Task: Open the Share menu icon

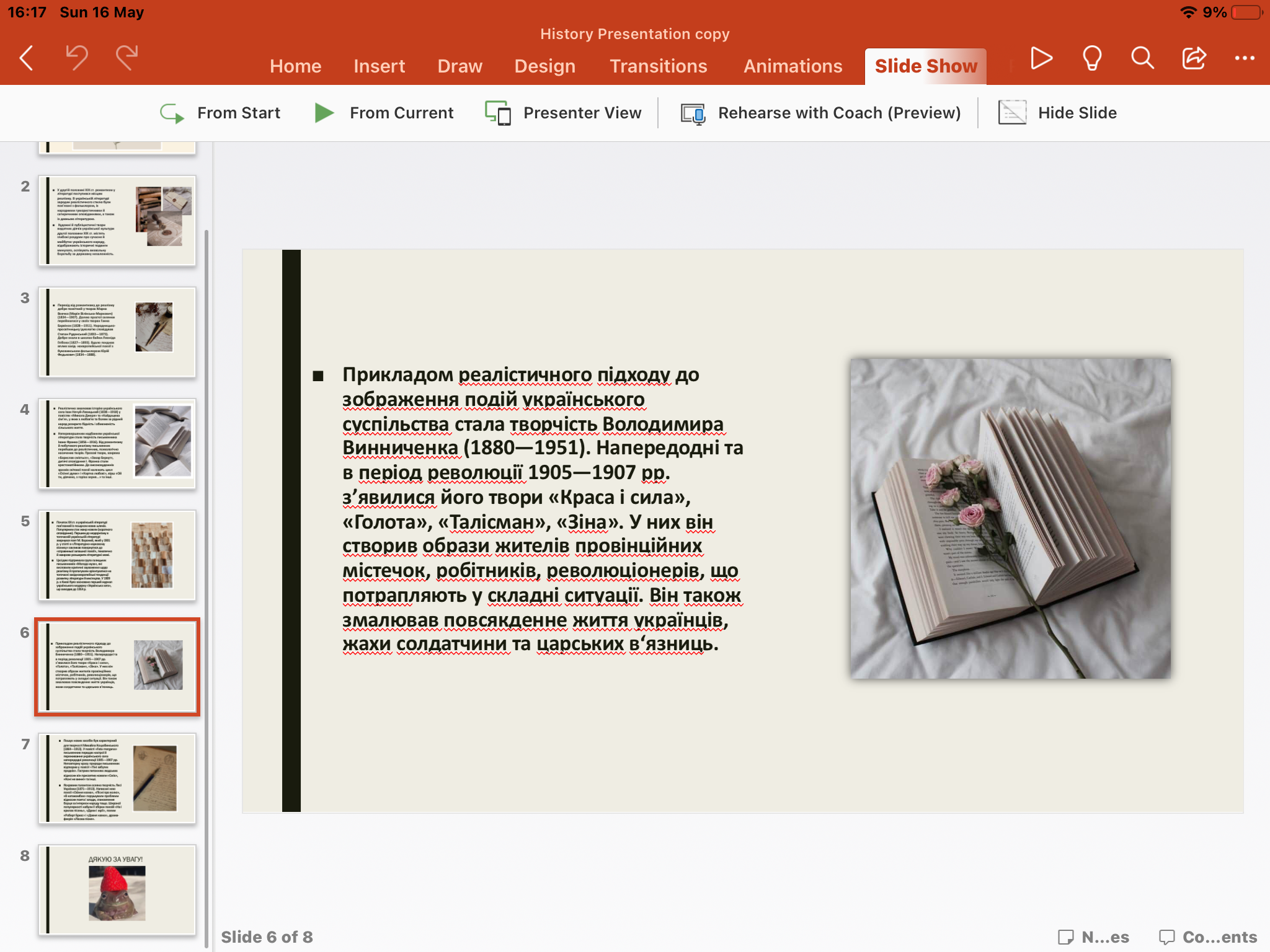Action: point(1194,58)
